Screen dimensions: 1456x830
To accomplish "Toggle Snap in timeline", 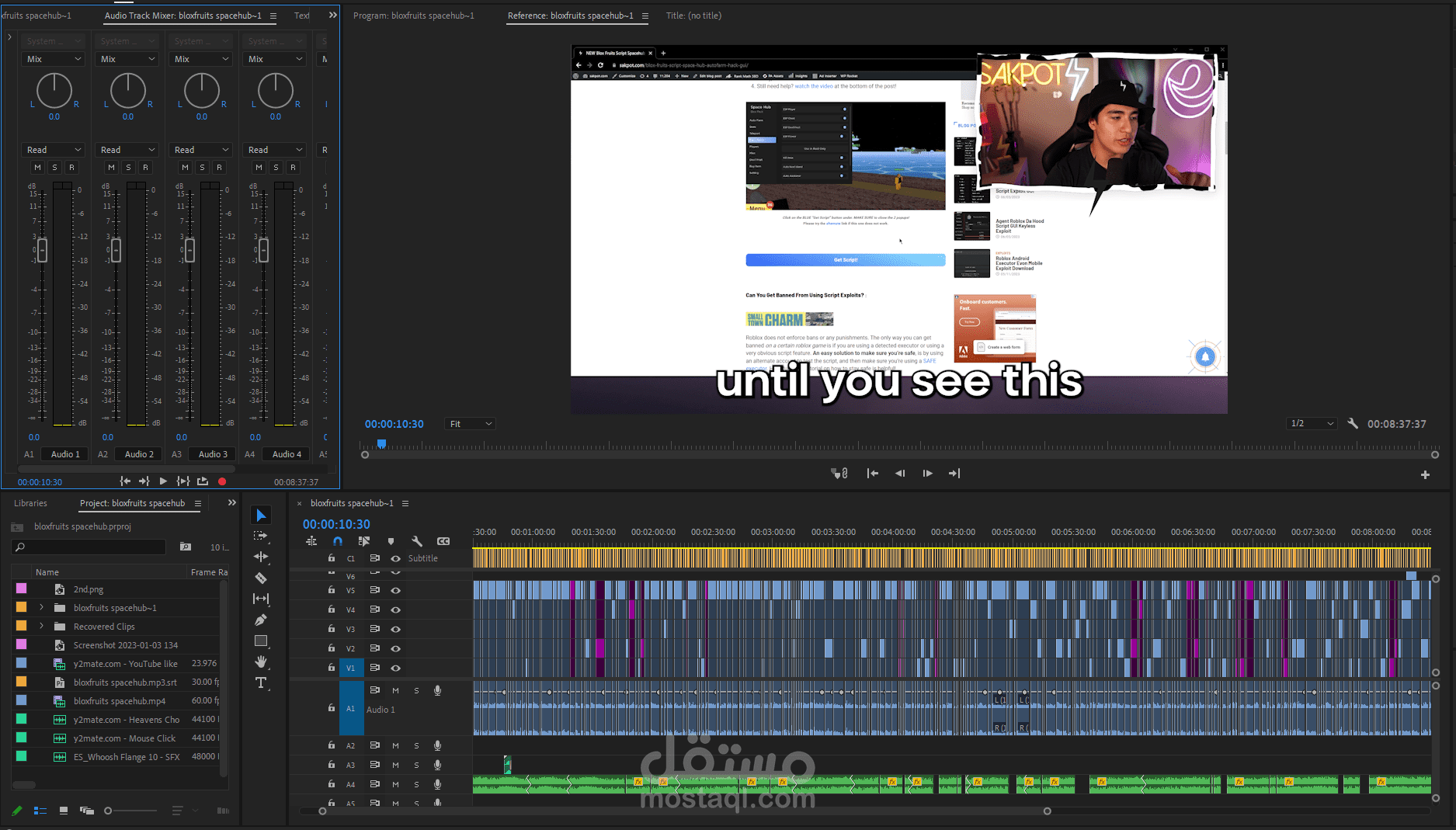I will pos(338,541).
